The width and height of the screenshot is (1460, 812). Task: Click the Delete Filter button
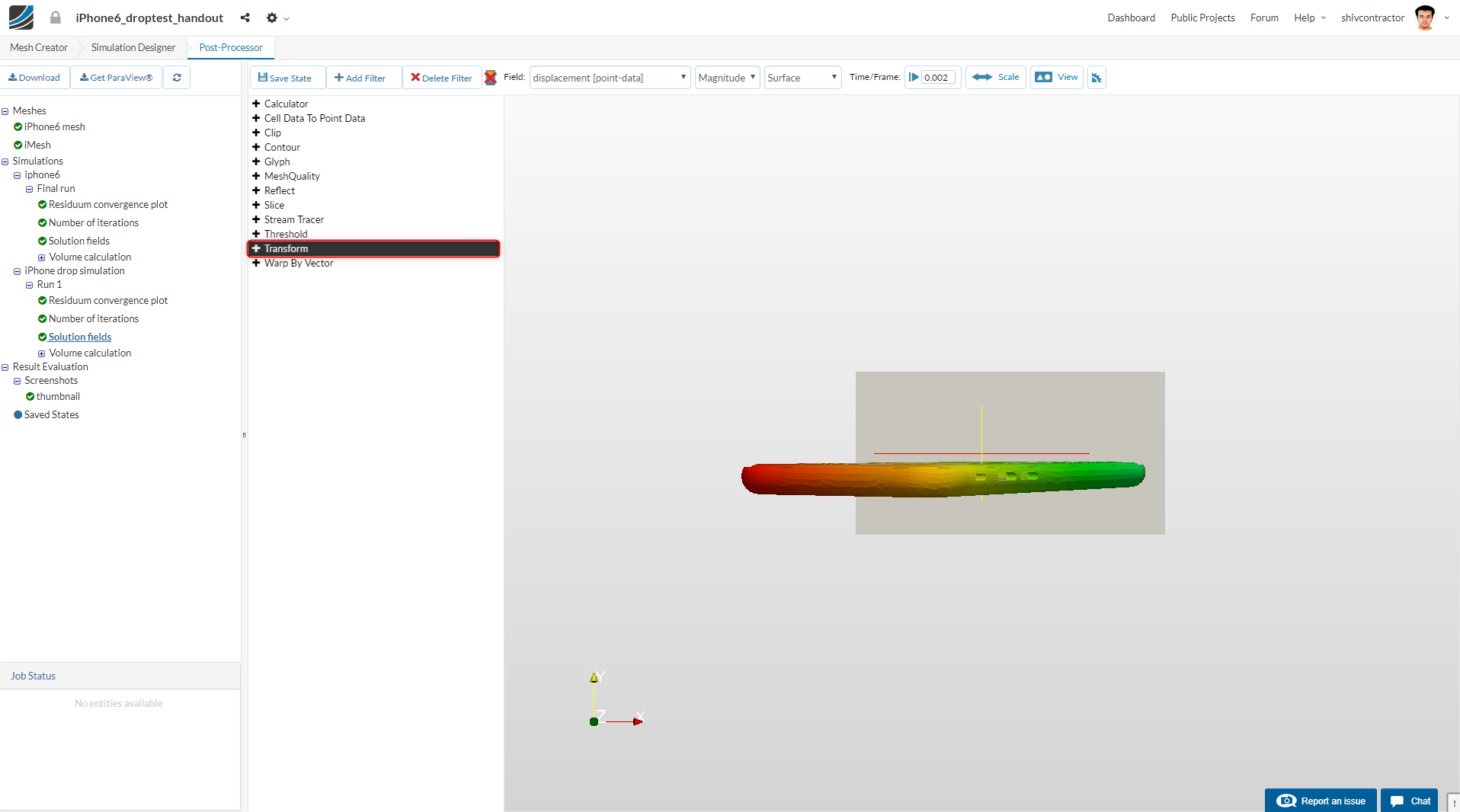(x=442, y=78)
